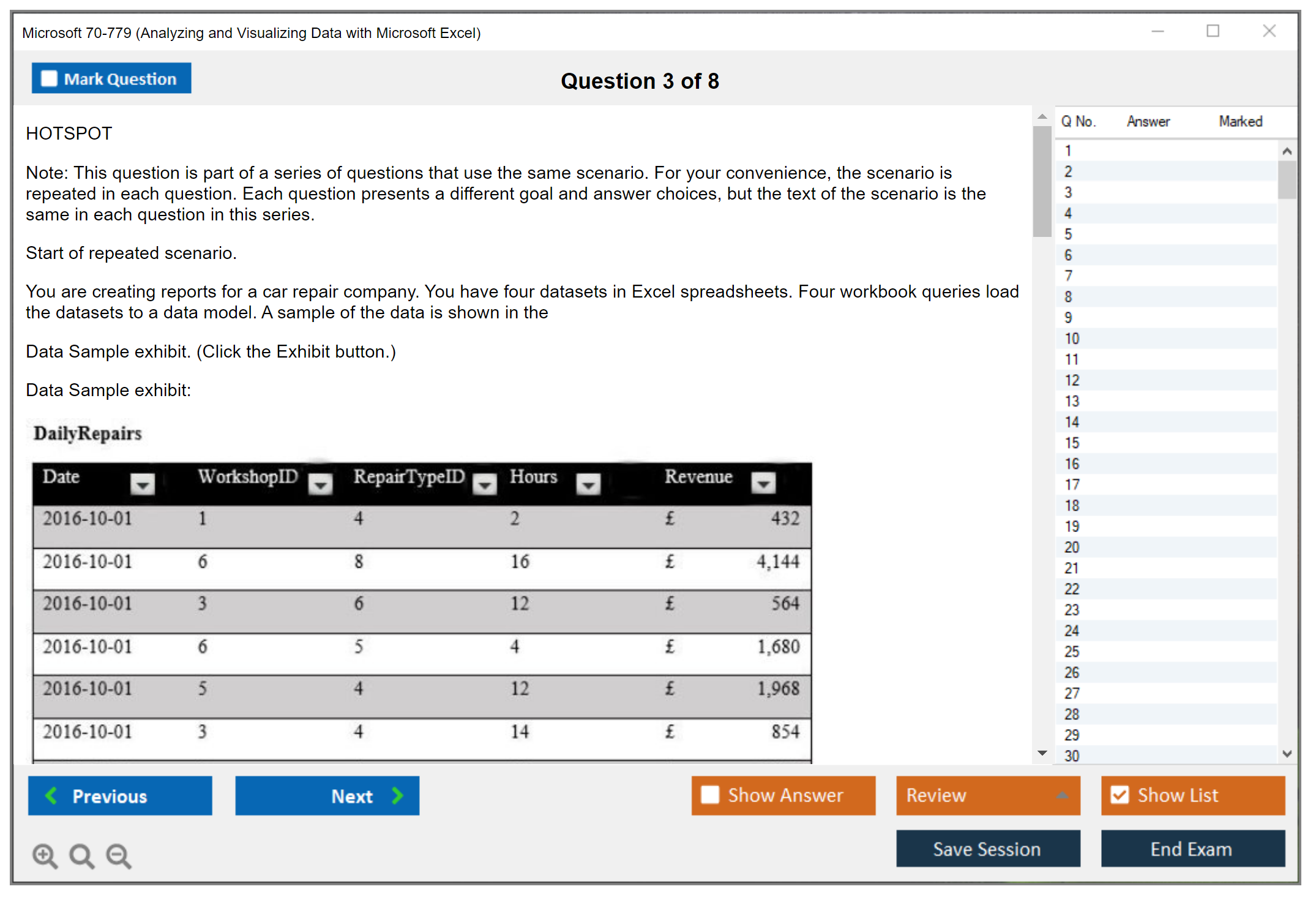Select question 10 in the list
1316x900 pixels.
pyautogui.click(x=1072, y=339)
